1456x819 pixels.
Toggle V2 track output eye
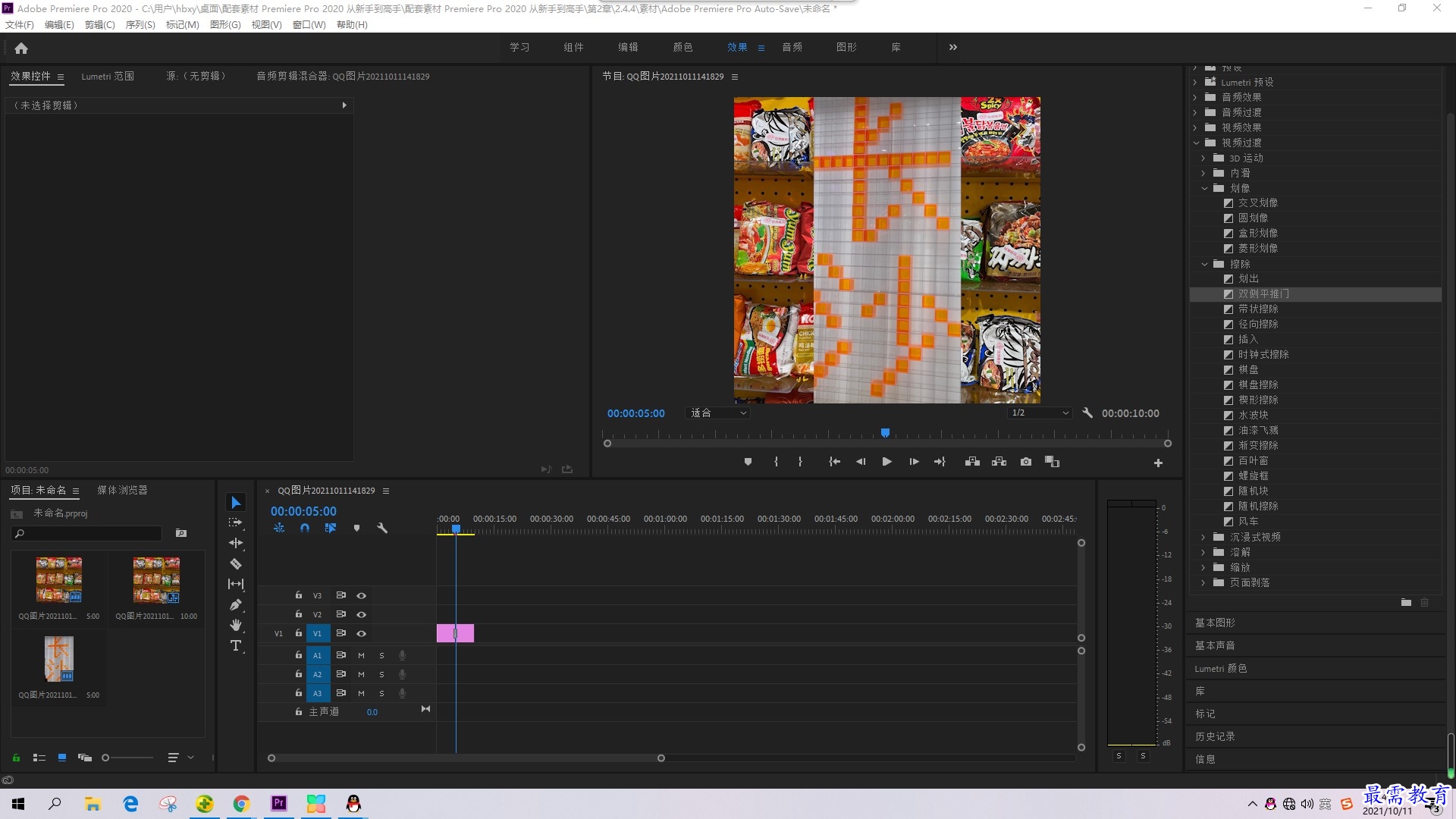pyautogui.click(x=362, y=615)
